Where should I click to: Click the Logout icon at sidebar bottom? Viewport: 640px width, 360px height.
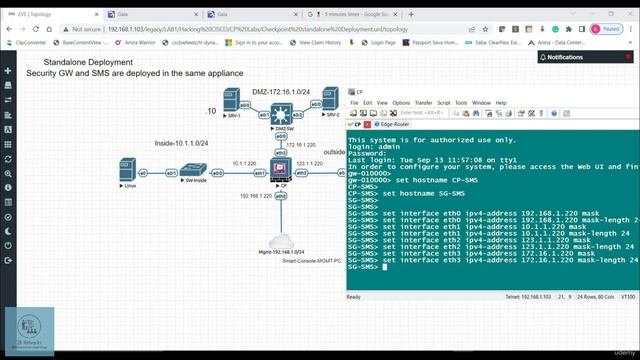[8, 260]
